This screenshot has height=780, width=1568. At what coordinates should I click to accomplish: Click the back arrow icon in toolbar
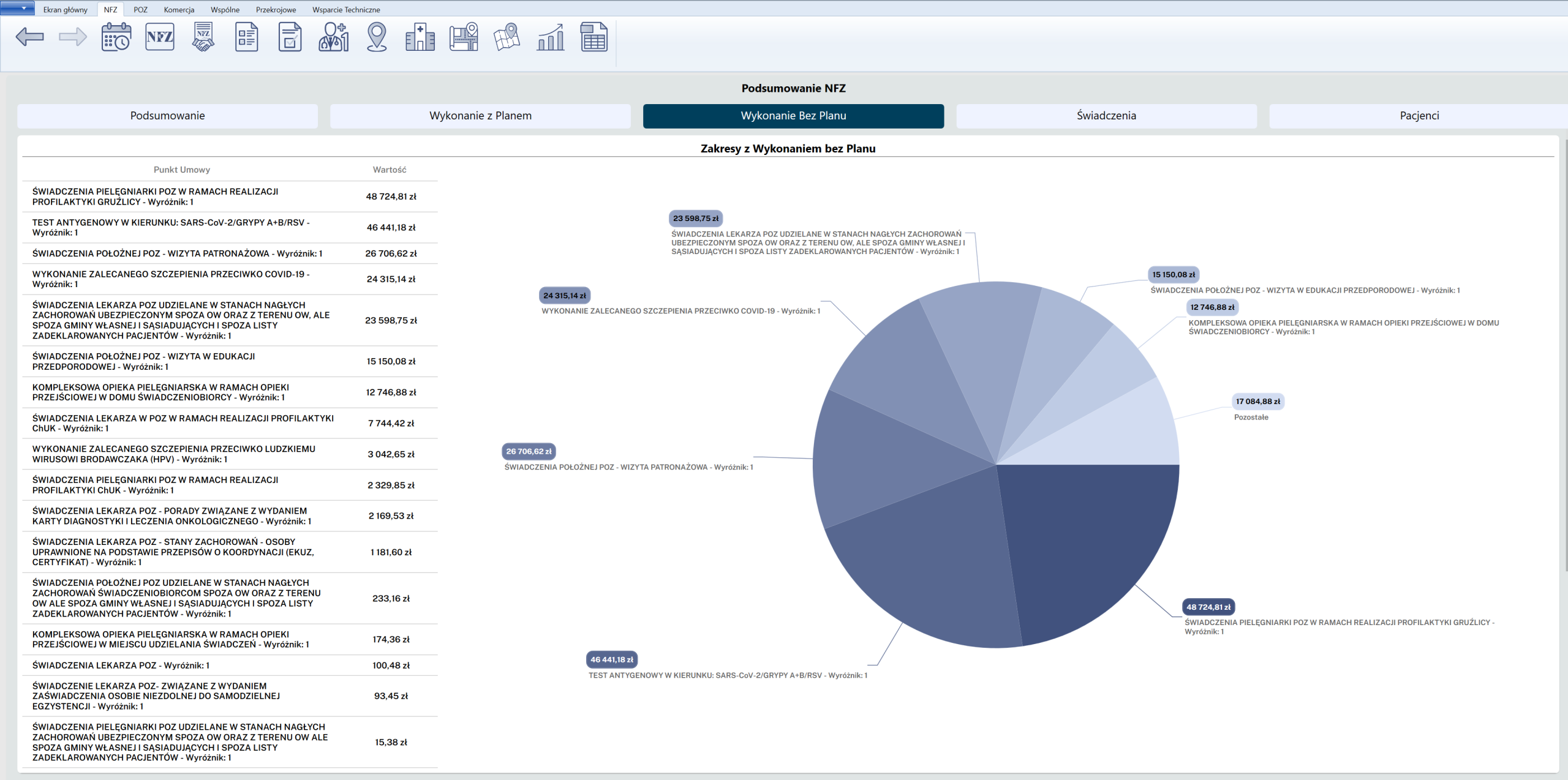[x=29, y=37]
